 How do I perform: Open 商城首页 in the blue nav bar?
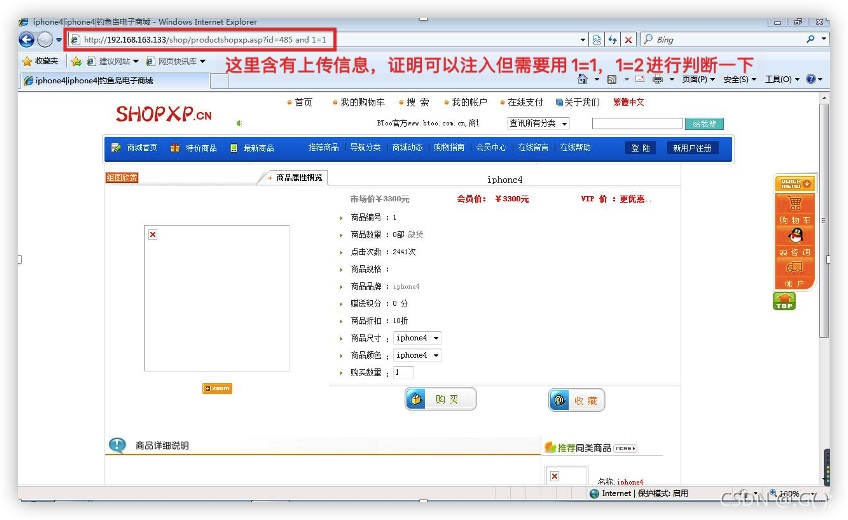click(x=142, y=148)
